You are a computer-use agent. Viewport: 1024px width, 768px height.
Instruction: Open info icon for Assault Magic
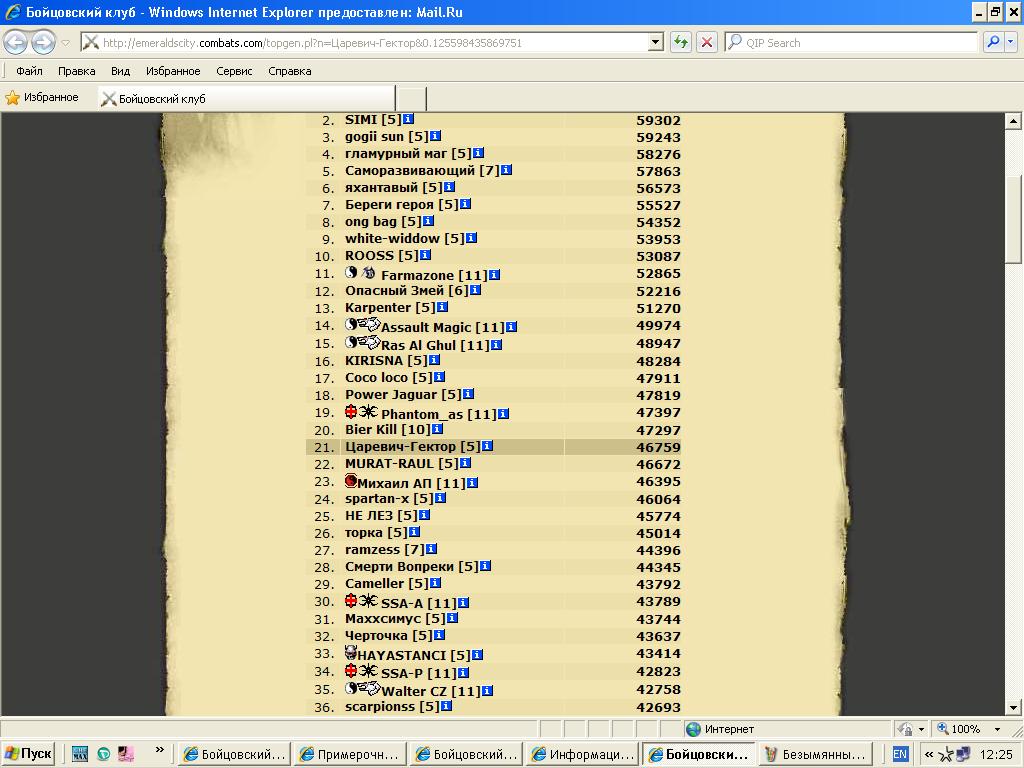(x=511, y=327)
